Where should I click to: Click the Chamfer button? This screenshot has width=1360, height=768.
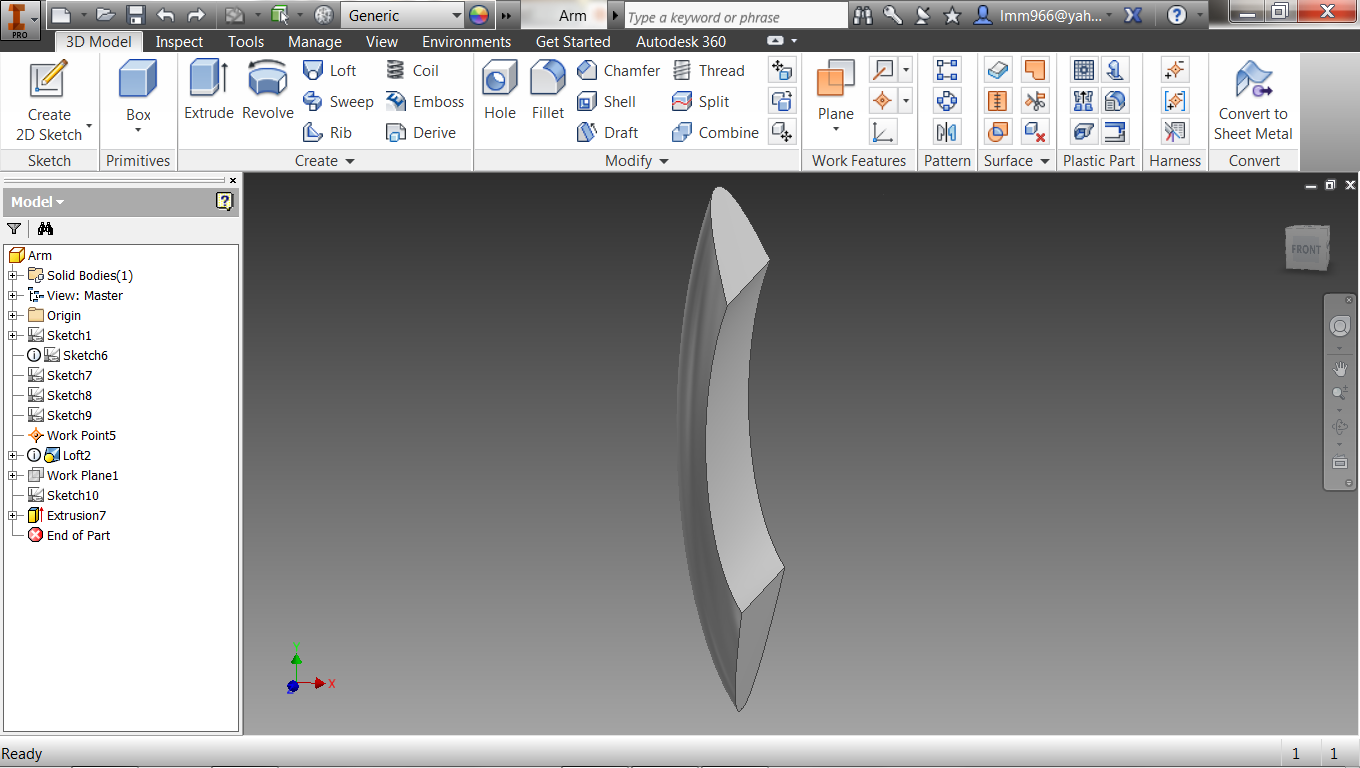pyautogui.click(x=619, y=70)
